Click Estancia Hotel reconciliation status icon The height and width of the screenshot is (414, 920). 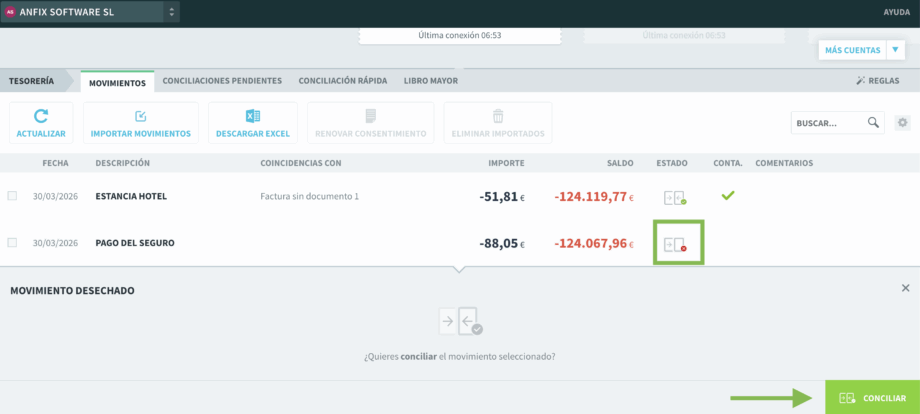pyautogui.click(x=676, y=198)
